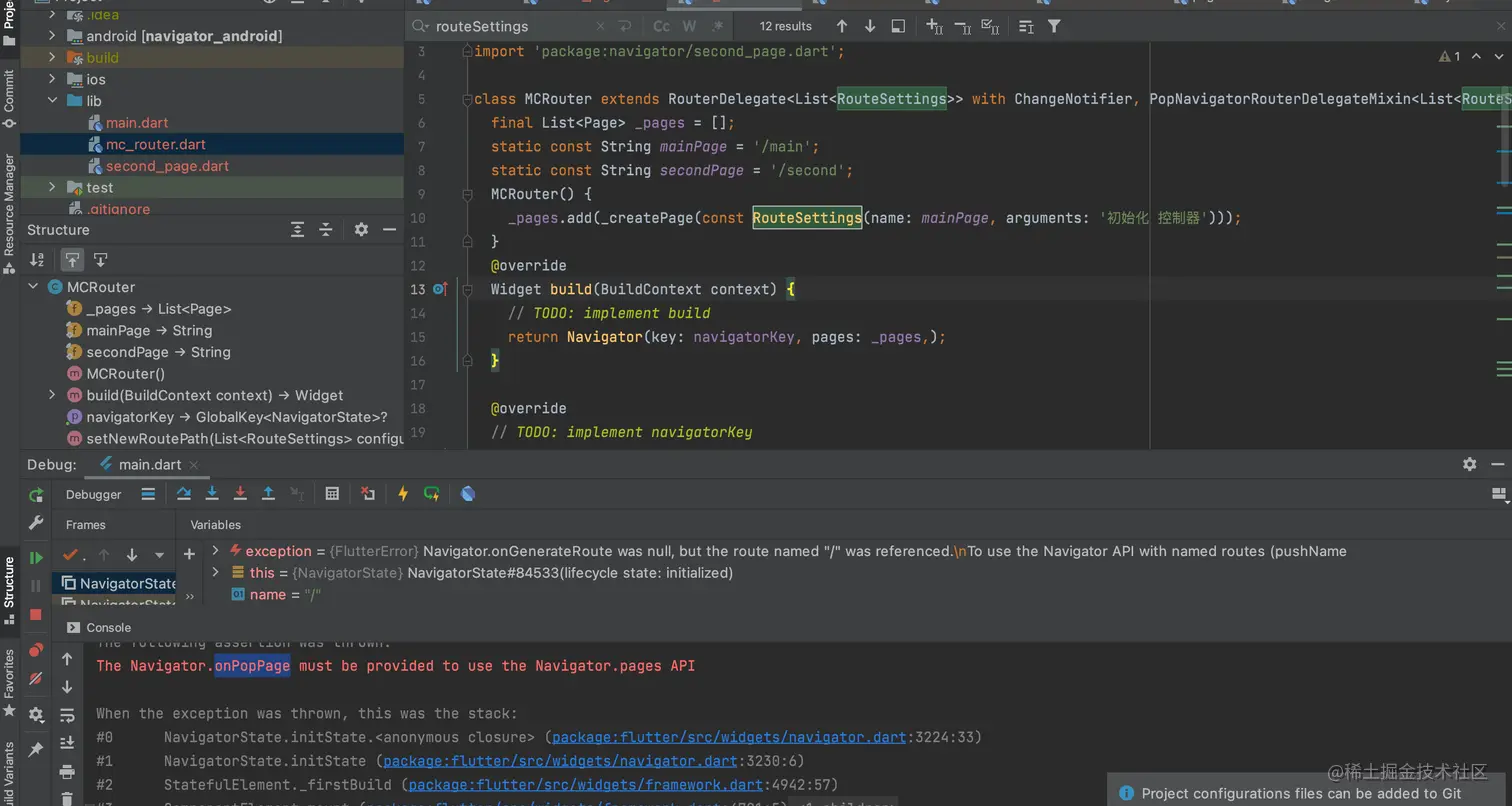Toggle autoscroll from source in Structure
The image size is (1512, 806).
(100, 259)
